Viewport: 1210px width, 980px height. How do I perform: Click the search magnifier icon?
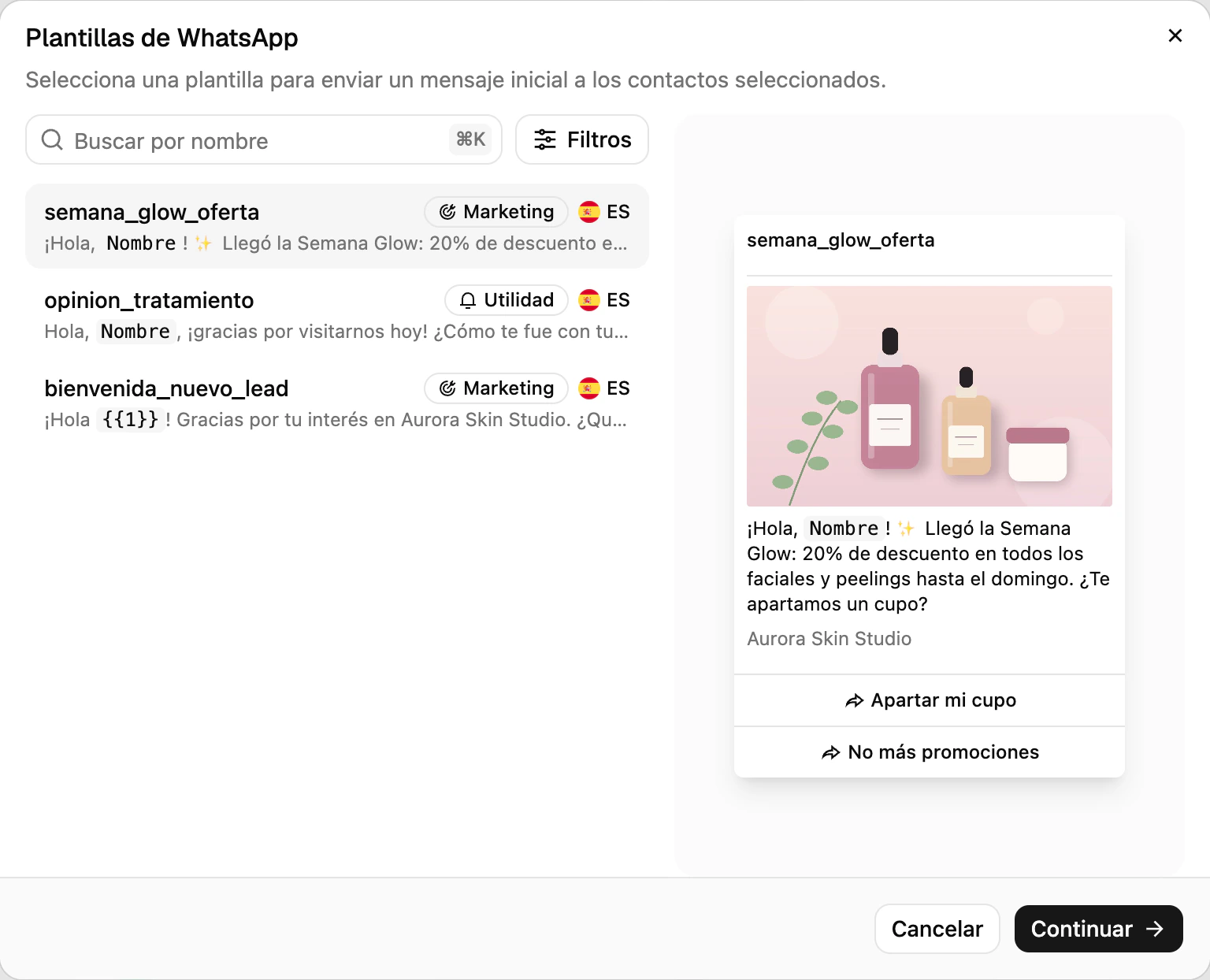click(x=52, y=139)
